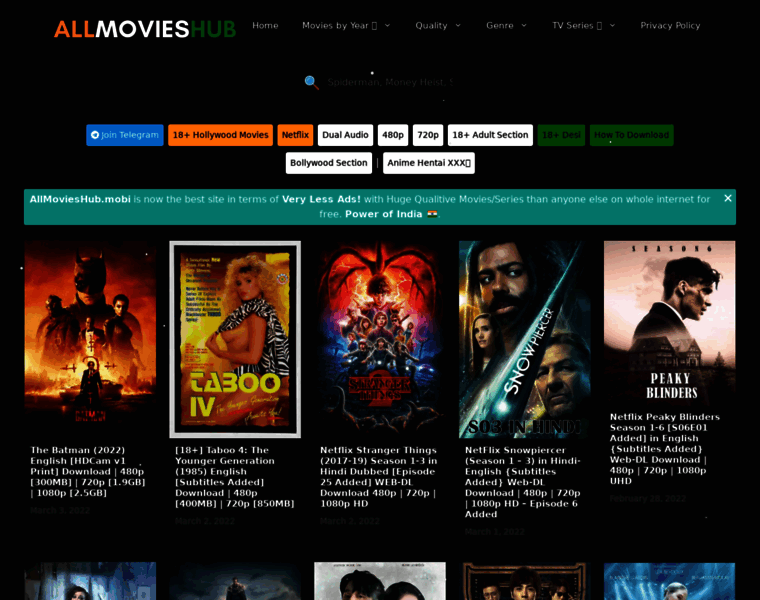Click the Telegram icon in Join Telegram

coord(95,135)
